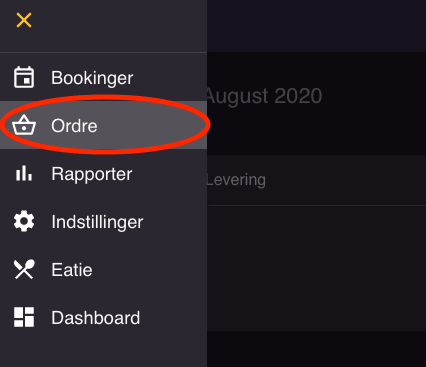426x367 pixels.
Task: Click the empty sidebar header beside the yellow X
Action: point(120,26)
